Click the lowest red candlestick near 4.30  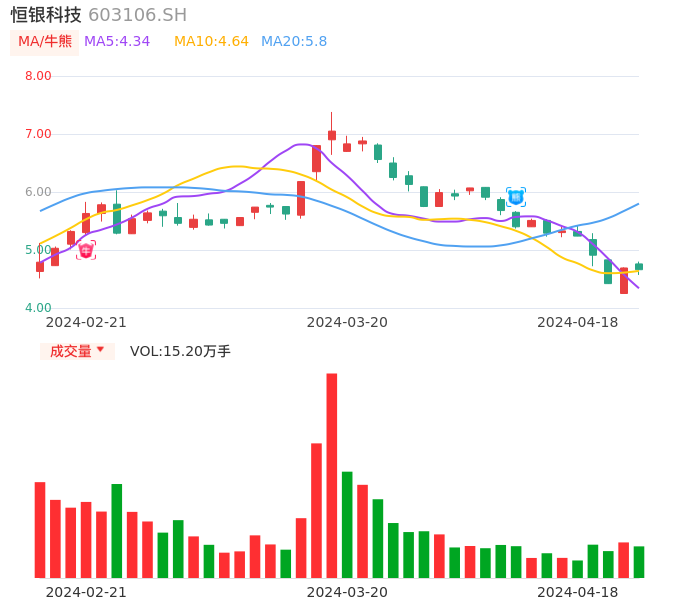624,280
